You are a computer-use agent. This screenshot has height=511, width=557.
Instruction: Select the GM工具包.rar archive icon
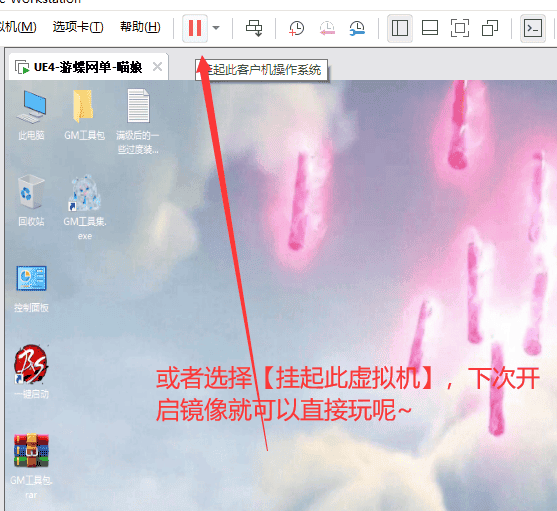tap(31, 466)
